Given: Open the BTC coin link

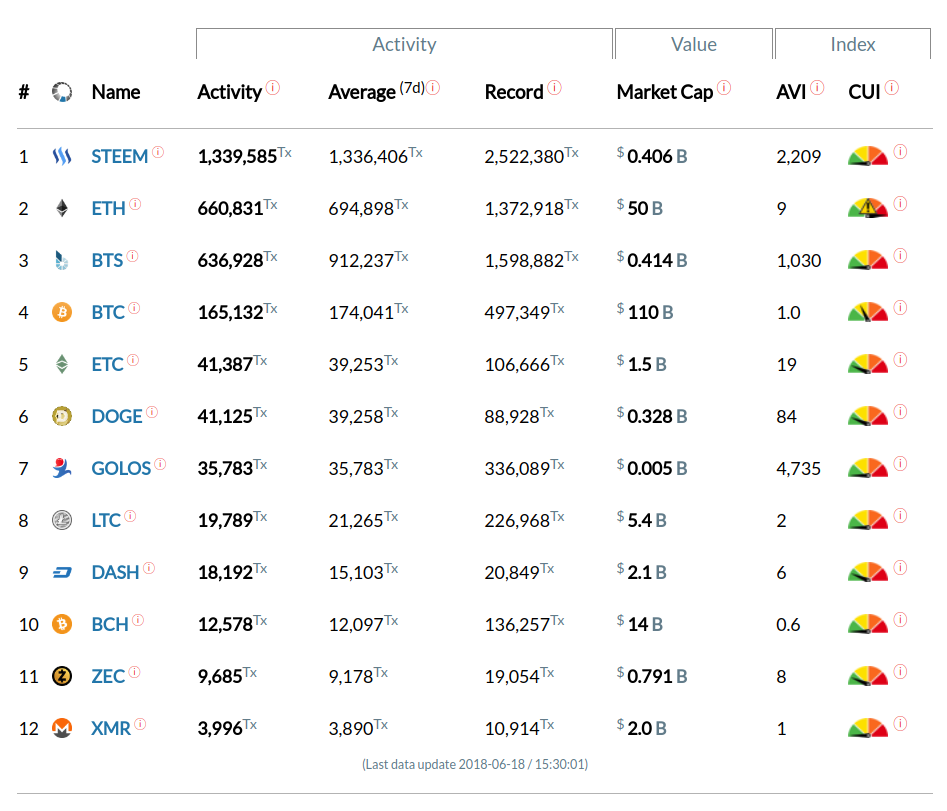Looking at the screenshot, I should 108,313.
